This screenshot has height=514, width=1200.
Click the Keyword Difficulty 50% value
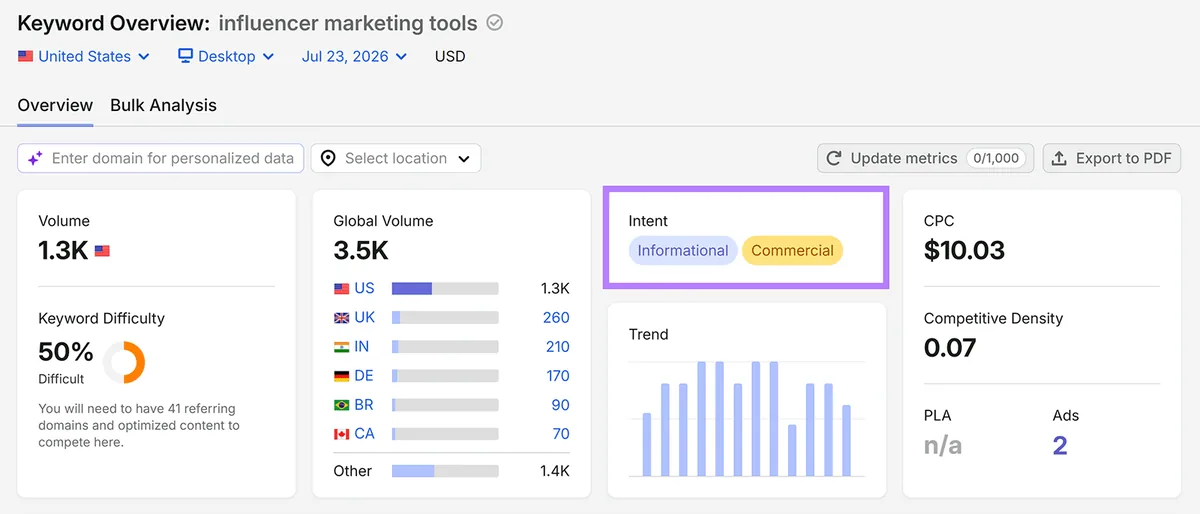click(66, 352)
